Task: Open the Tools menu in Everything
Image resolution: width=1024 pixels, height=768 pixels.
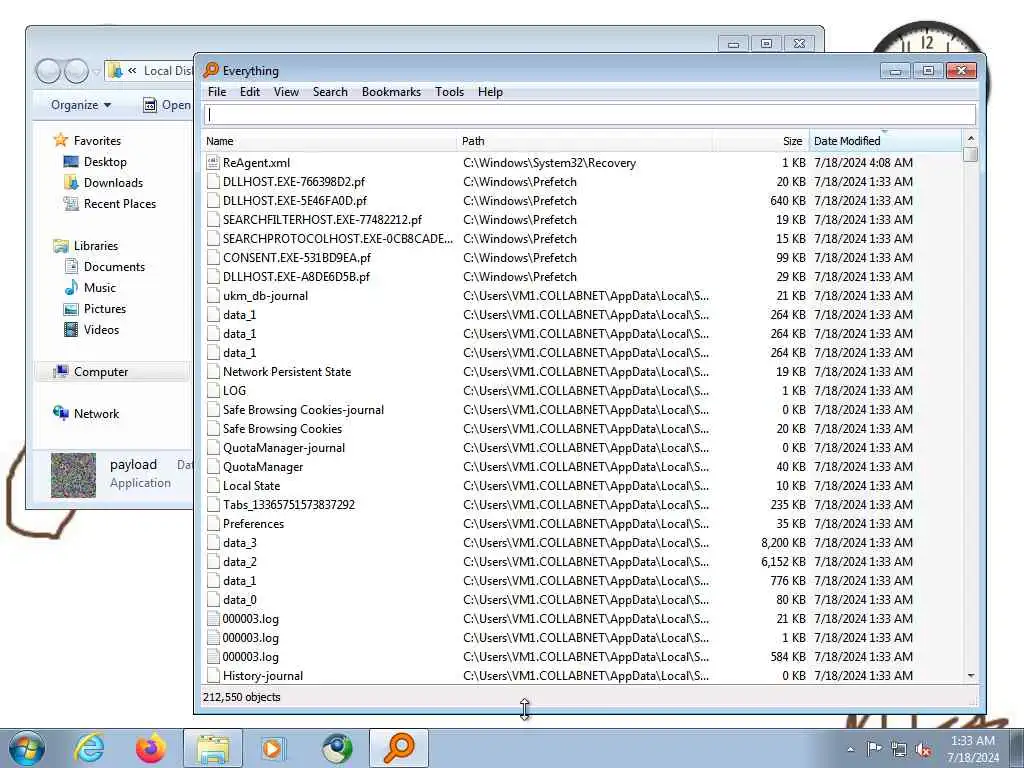Action: [449, 92]
